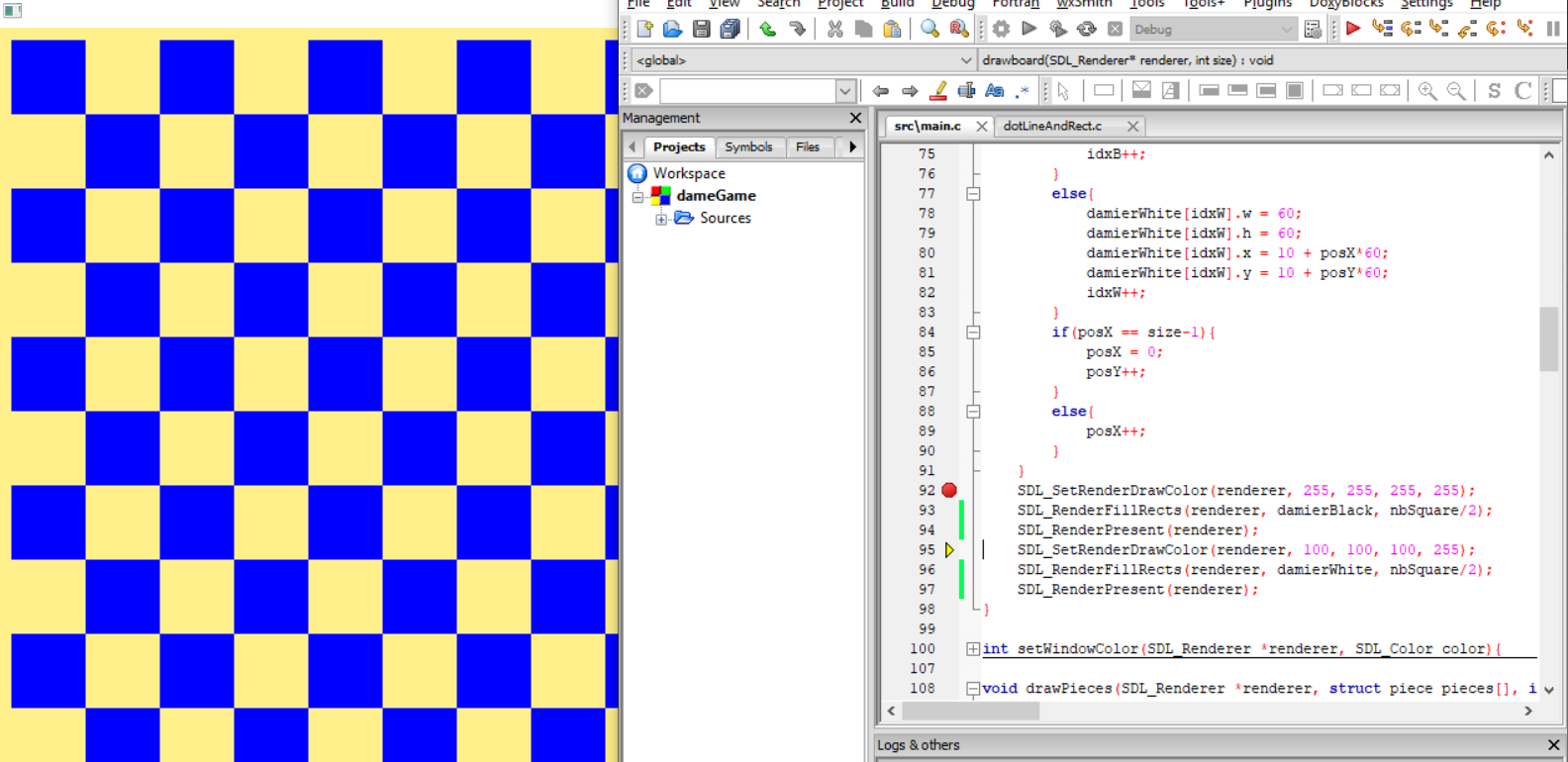
Task: Click the debugger Step into icon
Action: pos(1439,30)
